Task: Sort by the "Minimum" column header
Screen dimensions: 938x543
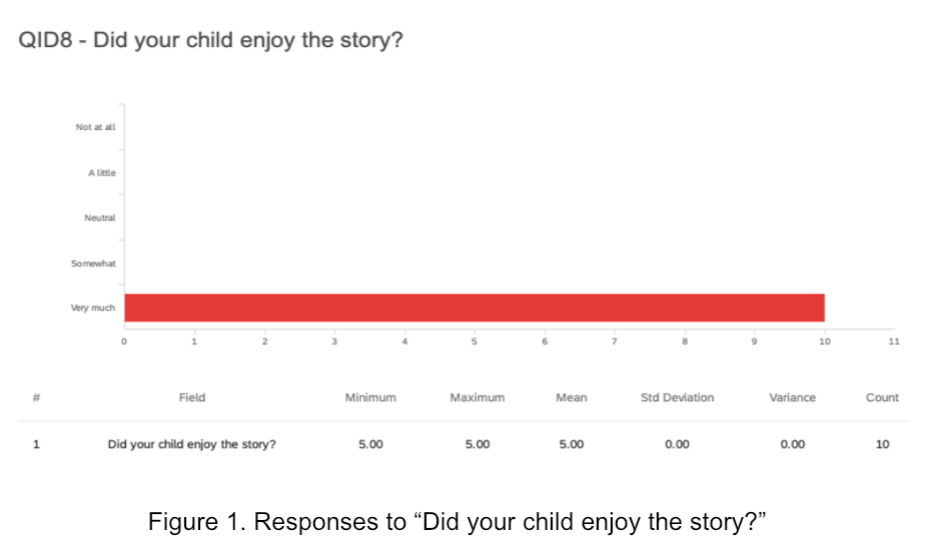Action: 370,397
